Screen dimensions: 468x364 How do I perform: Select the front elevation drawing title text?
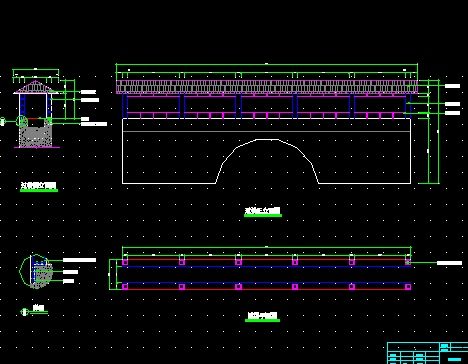point(263,210)
